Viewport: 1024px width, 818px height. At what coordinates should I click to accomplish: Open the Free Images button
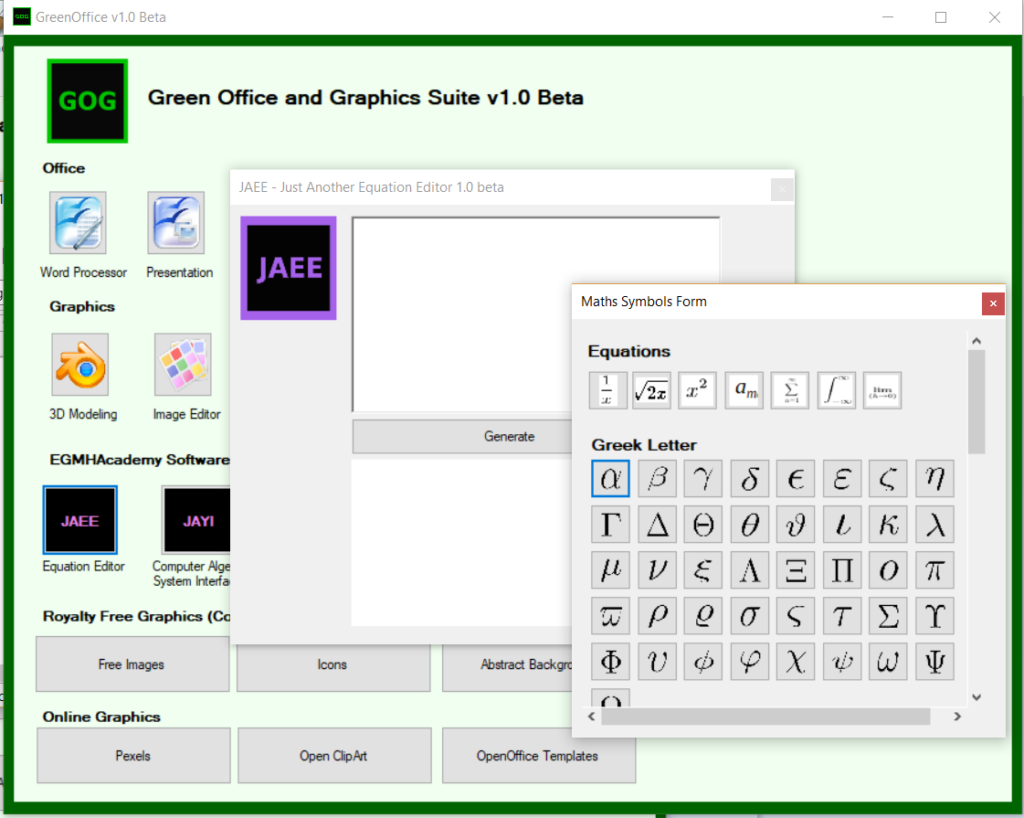point(133,664)
